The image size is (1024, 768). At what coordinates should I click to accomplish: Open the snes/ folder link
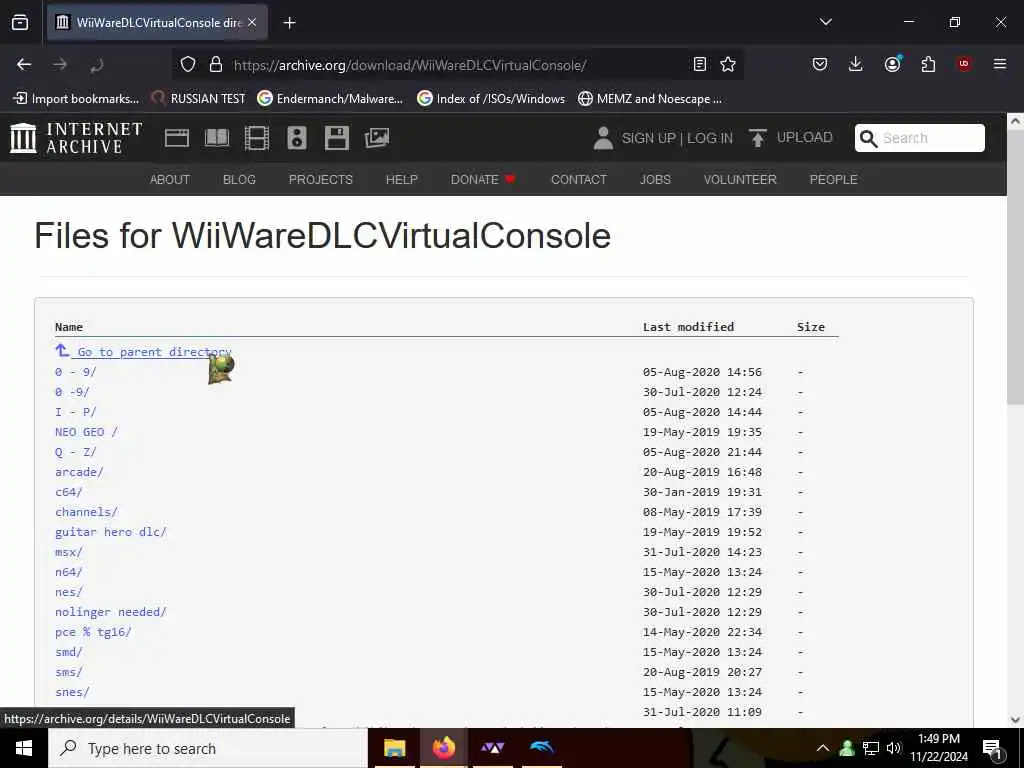(x=72, y=692)
